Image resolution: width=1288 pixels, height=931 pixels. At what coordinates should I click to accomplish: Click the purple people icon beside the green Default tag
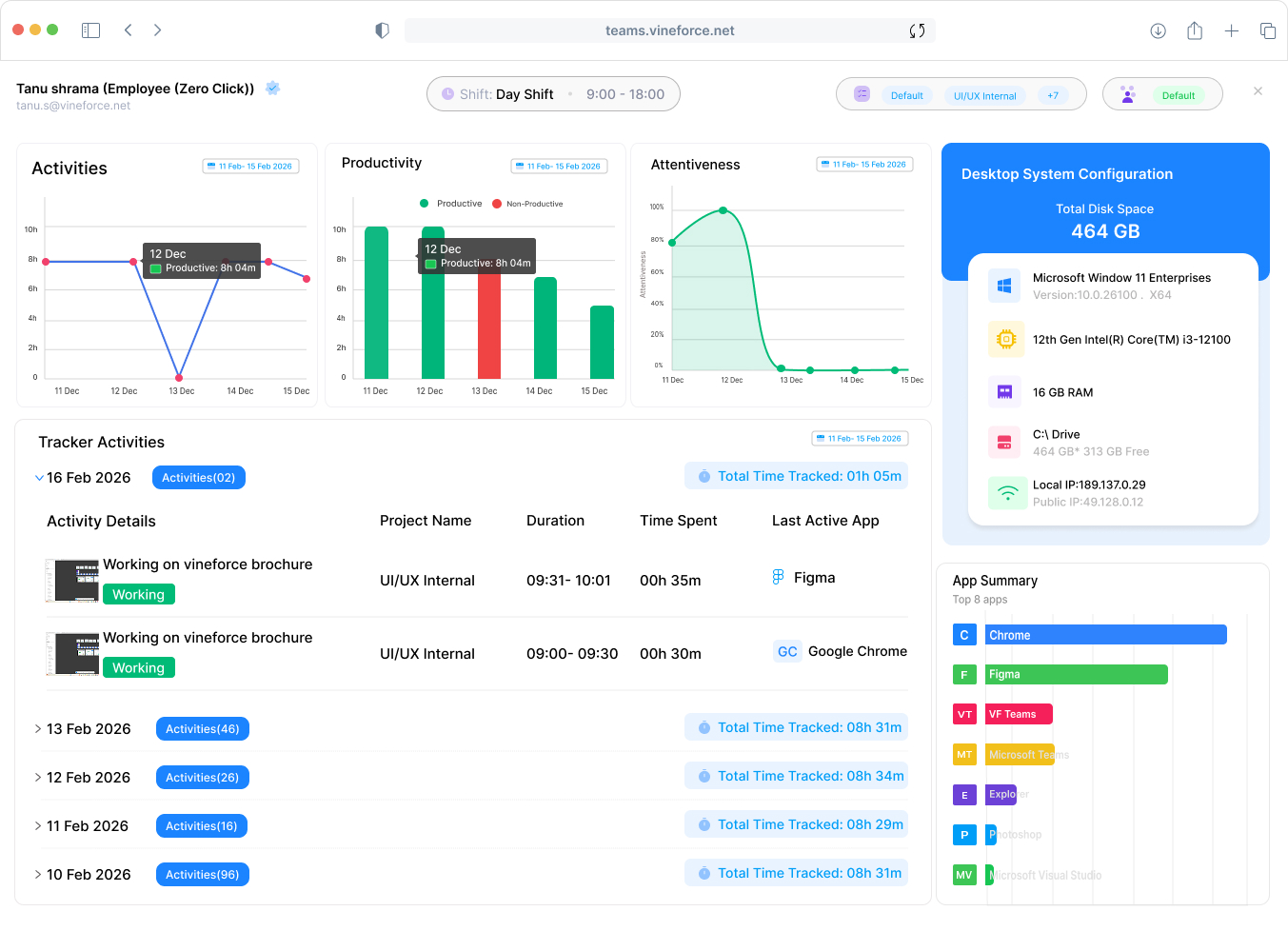pyautogui.click(x=1128, y=94)
